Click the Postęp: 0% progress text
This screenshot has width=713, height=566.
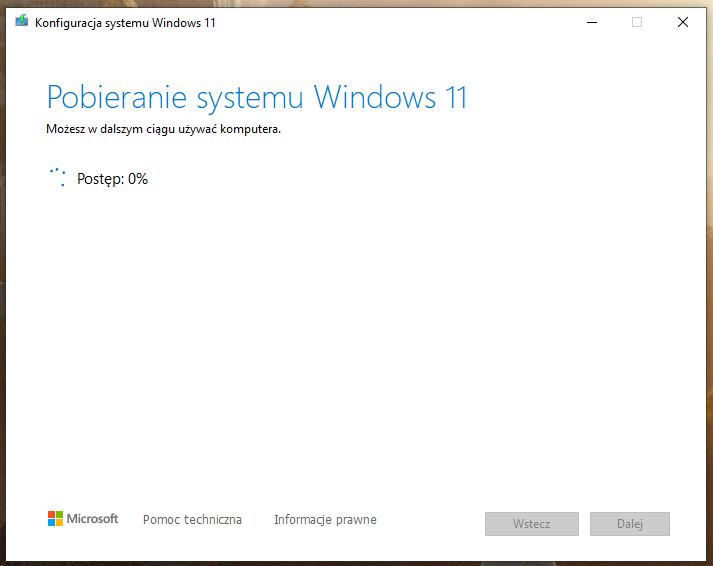[x=112, y=179]
